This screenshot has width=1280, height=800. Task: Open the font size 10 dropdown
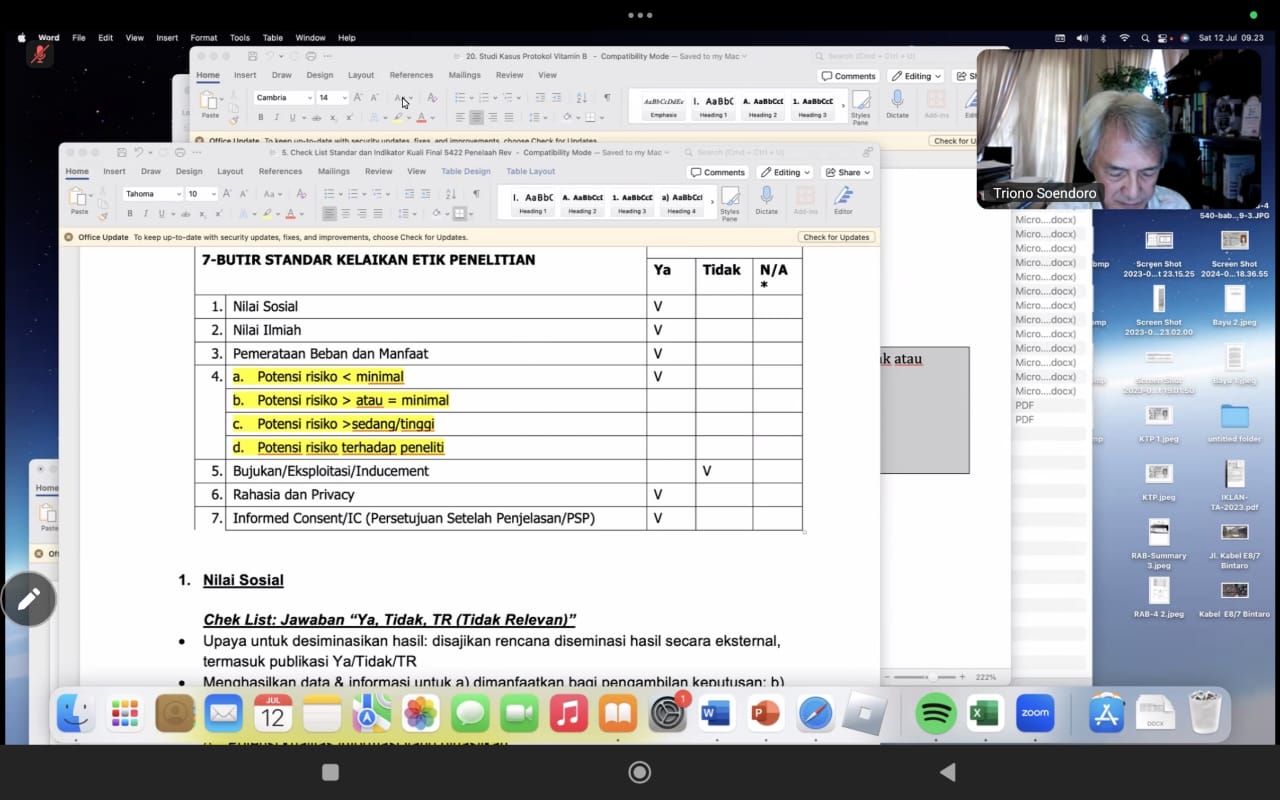click(213, 194)
